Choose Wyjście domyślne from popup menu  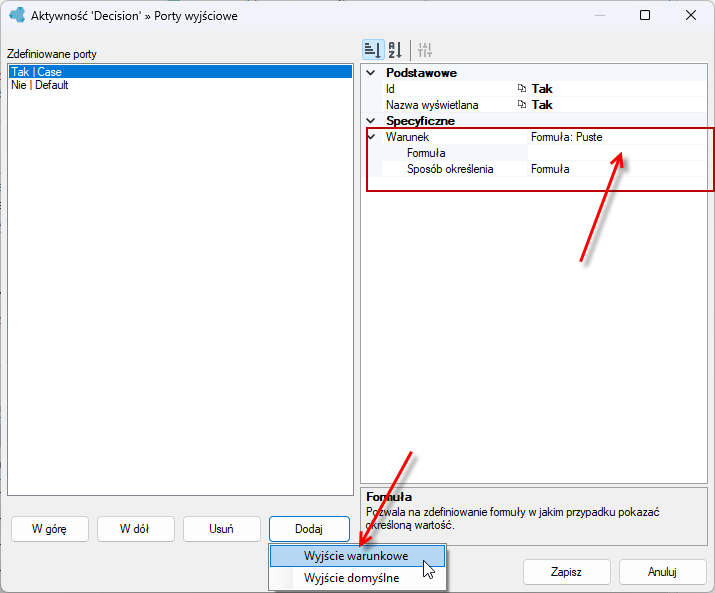357,578
